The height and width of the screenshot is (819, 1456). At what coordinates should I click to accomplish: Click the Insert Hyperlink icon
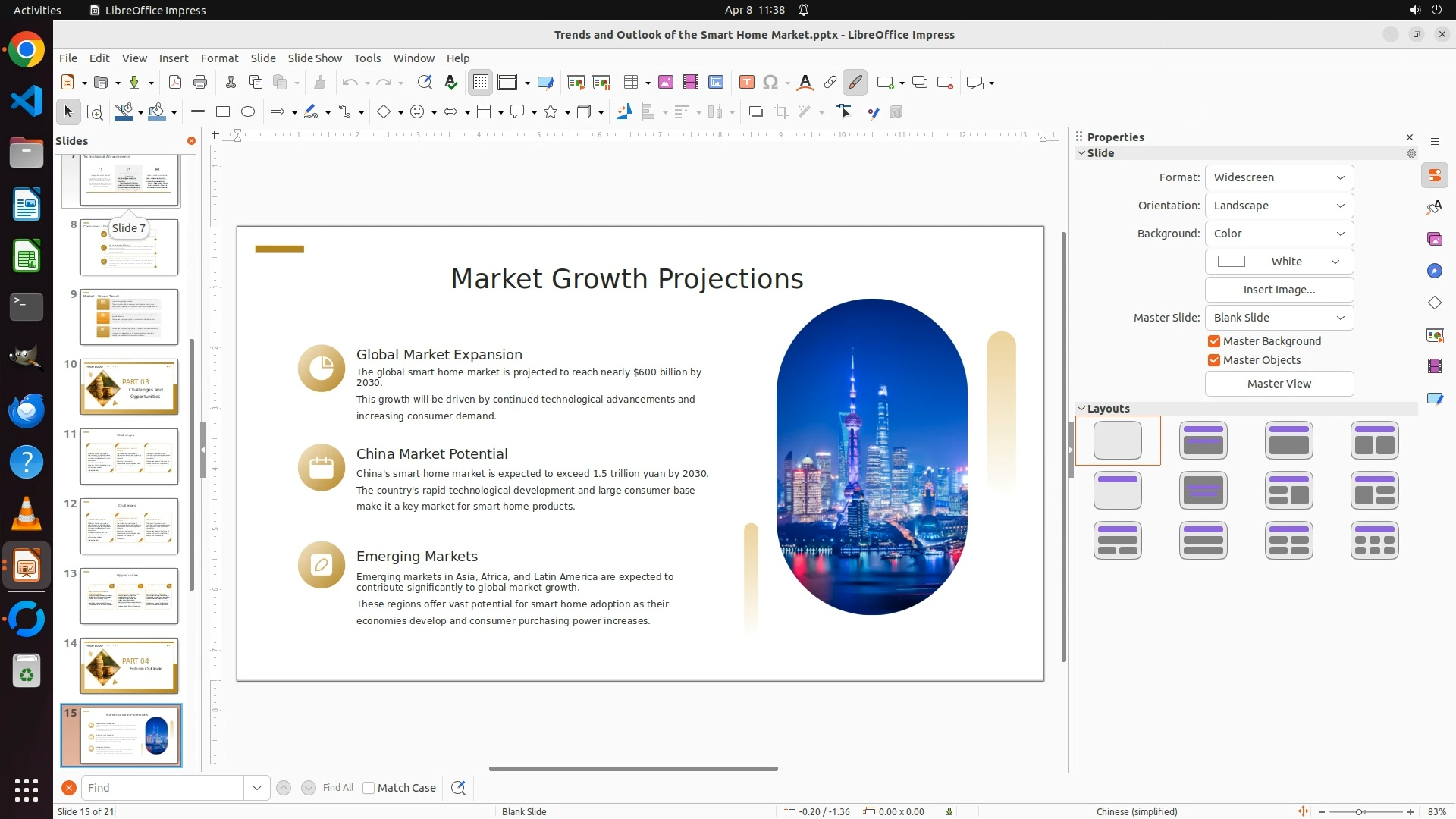click(x=830, y=83)
